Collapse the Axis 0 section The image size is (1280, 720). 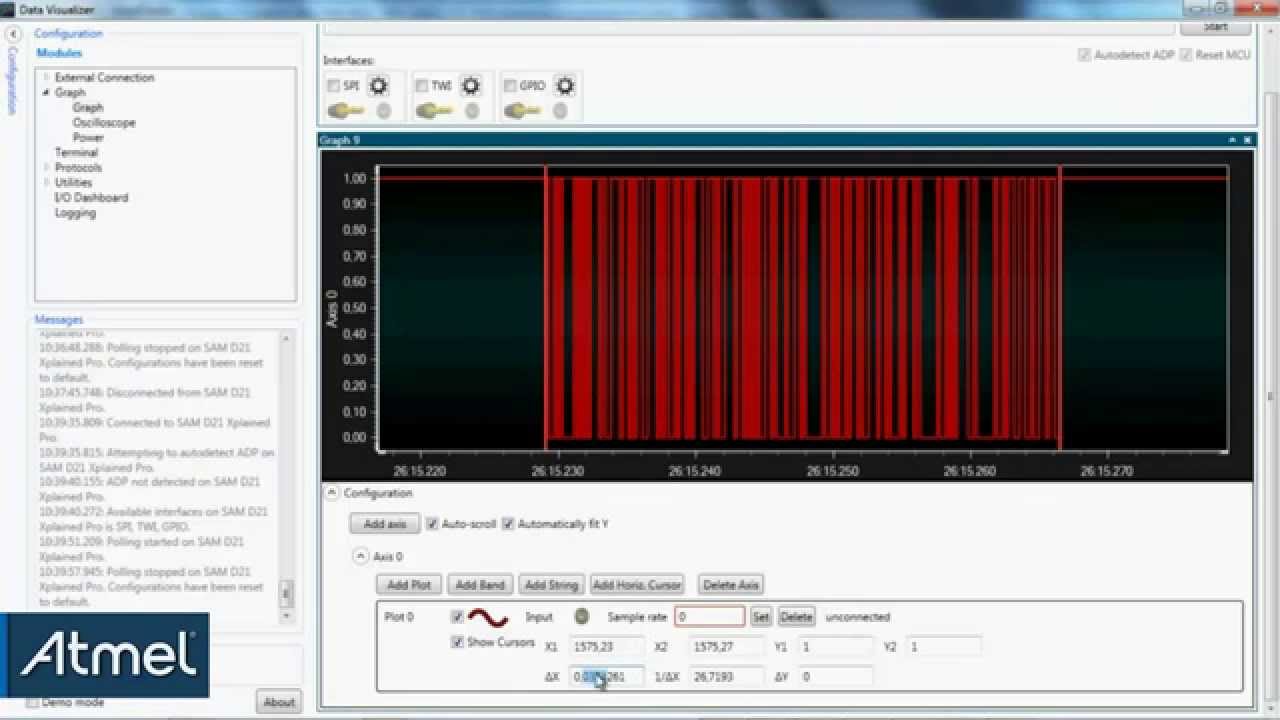click(361, 556)
